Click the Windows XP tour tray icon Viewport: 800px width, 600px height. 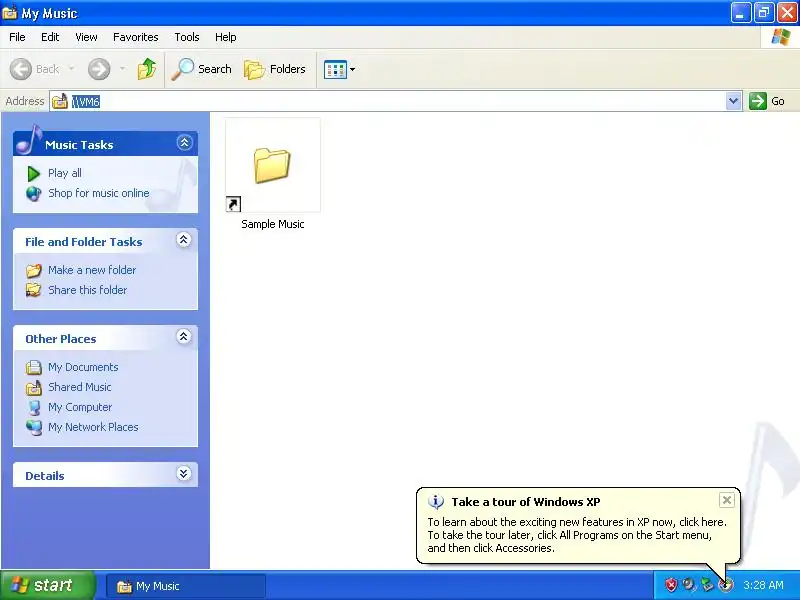(725, 585)
